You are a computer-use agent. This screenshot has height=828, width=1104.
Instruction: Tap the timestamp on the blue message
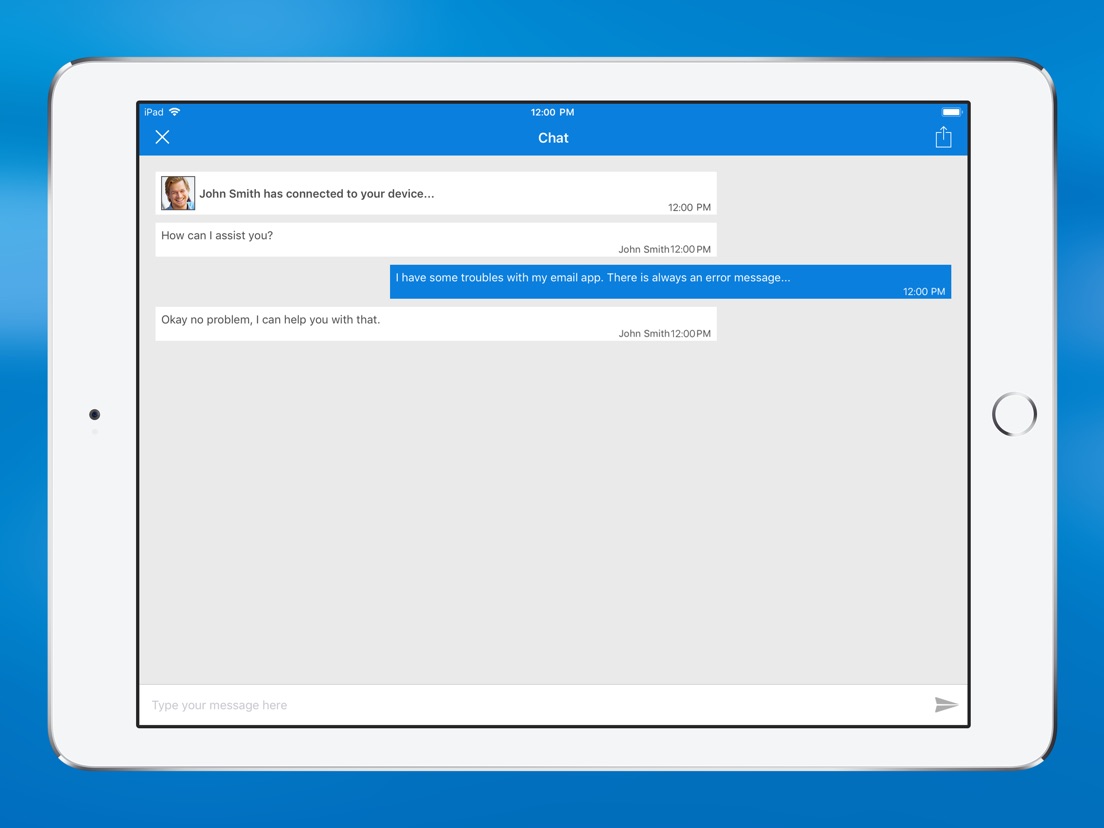point(923,292)
